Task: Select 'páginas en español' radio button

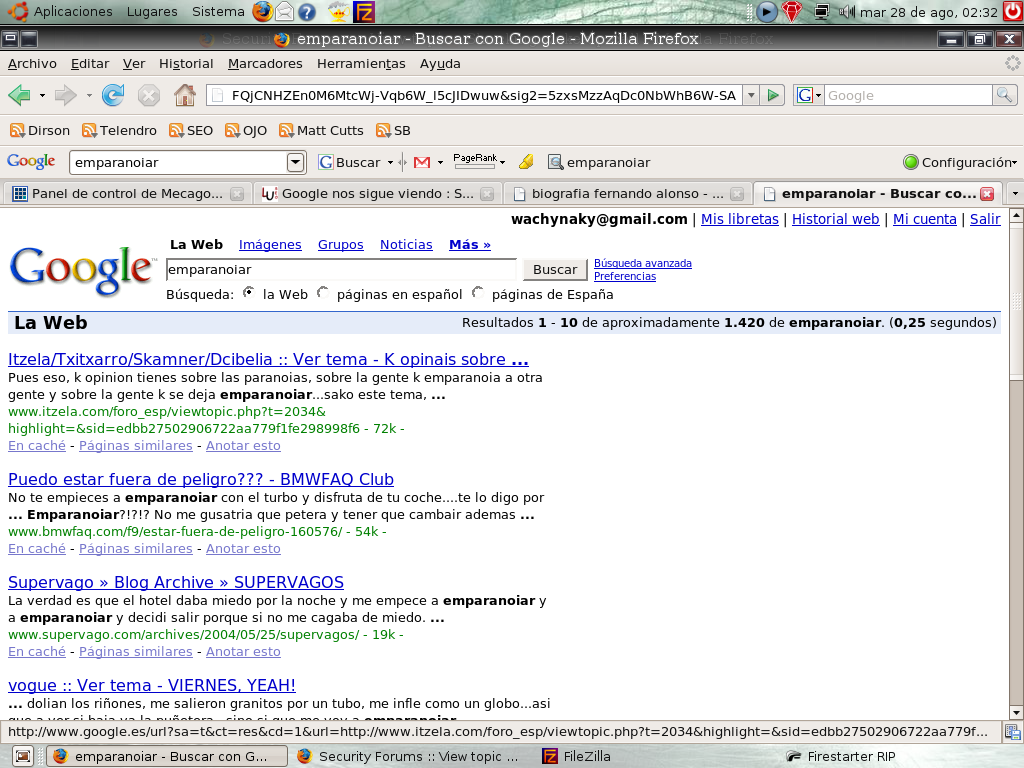Action: [323, 293]
